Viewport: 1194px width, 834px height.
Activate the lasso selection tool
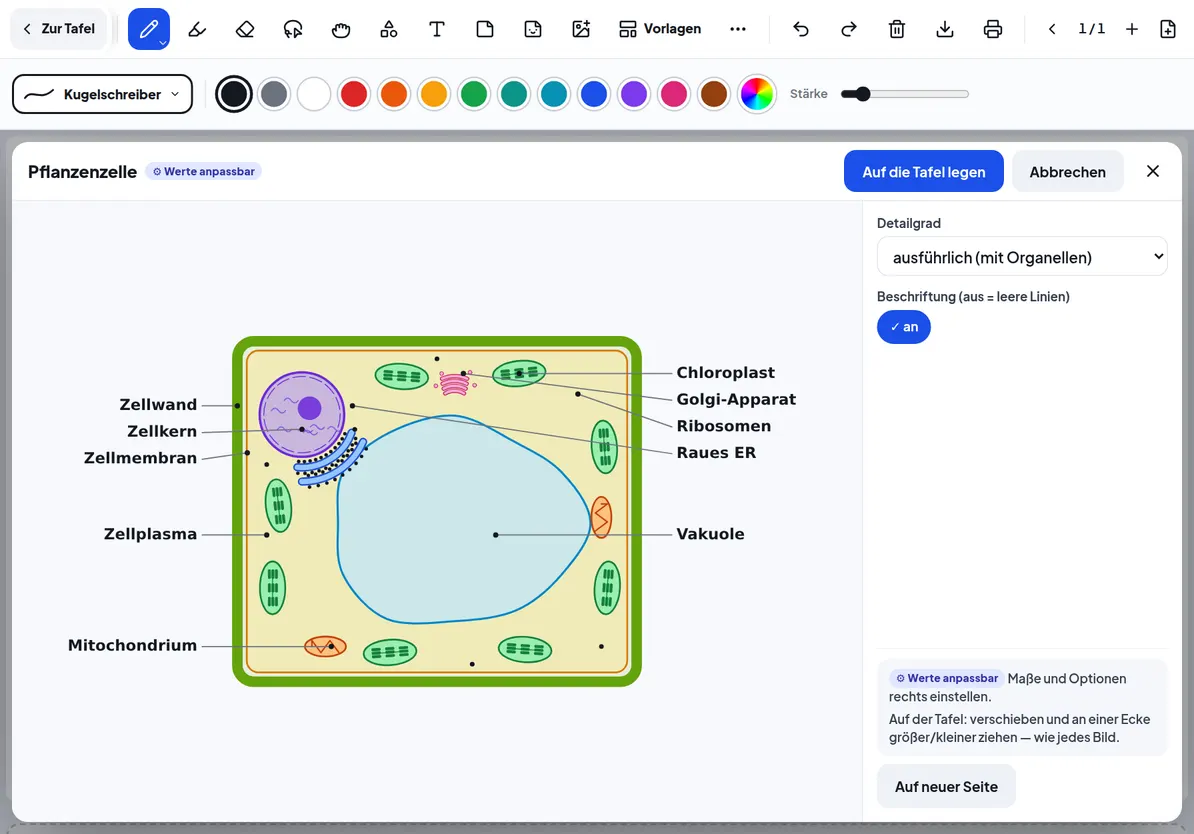[293, 29]
